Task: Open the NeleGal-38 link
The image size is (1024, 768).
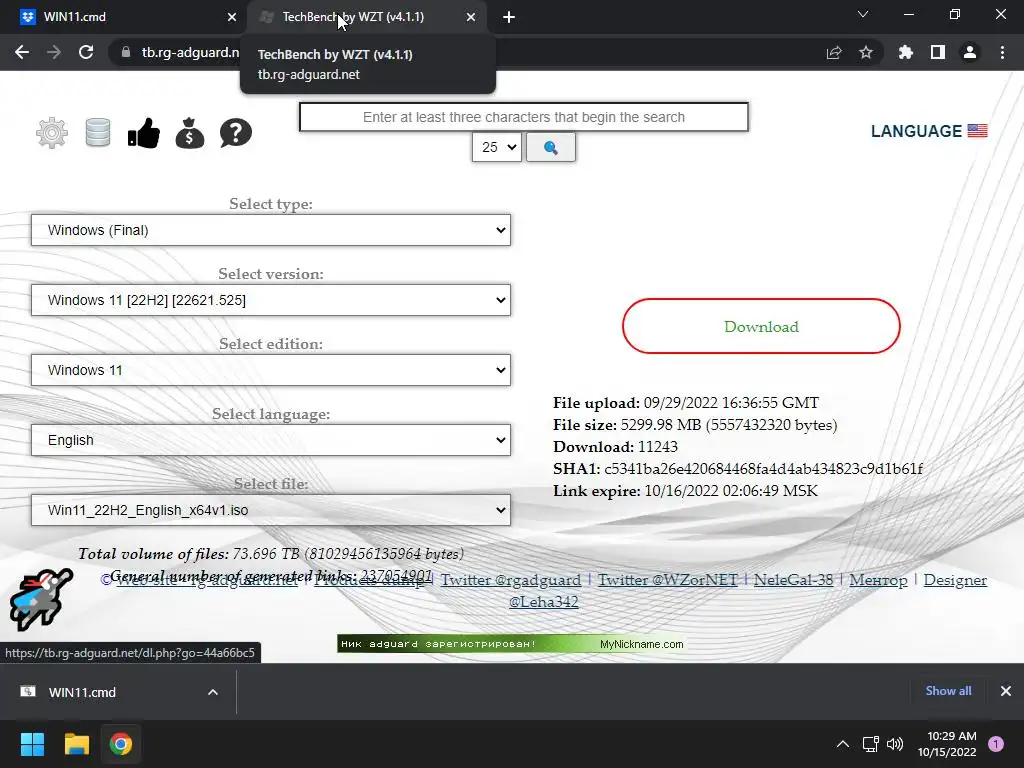Action: coord(793,580)
